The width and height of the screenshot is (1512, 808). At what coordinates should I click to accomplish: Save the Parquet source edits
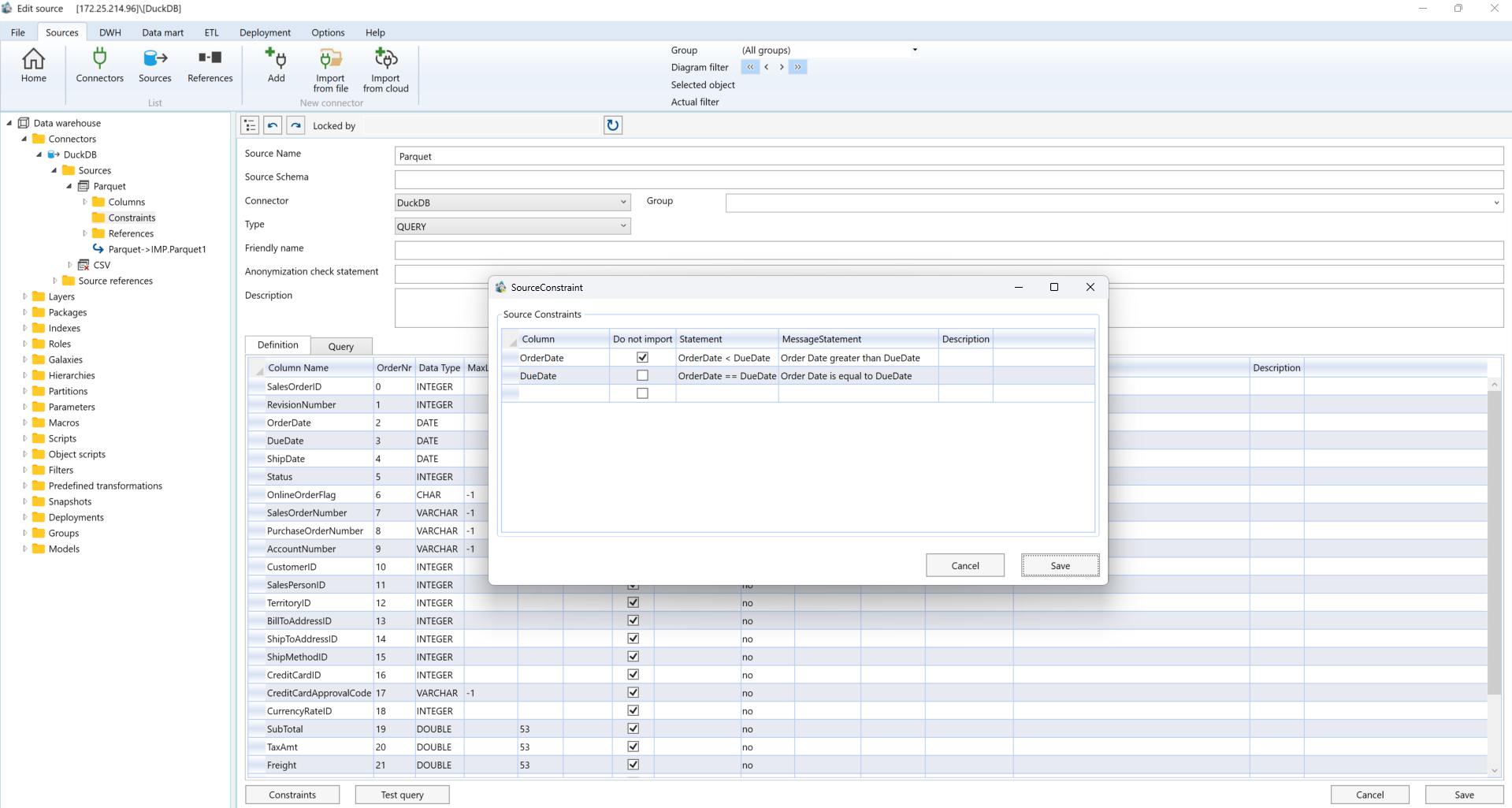(1464, 795)
